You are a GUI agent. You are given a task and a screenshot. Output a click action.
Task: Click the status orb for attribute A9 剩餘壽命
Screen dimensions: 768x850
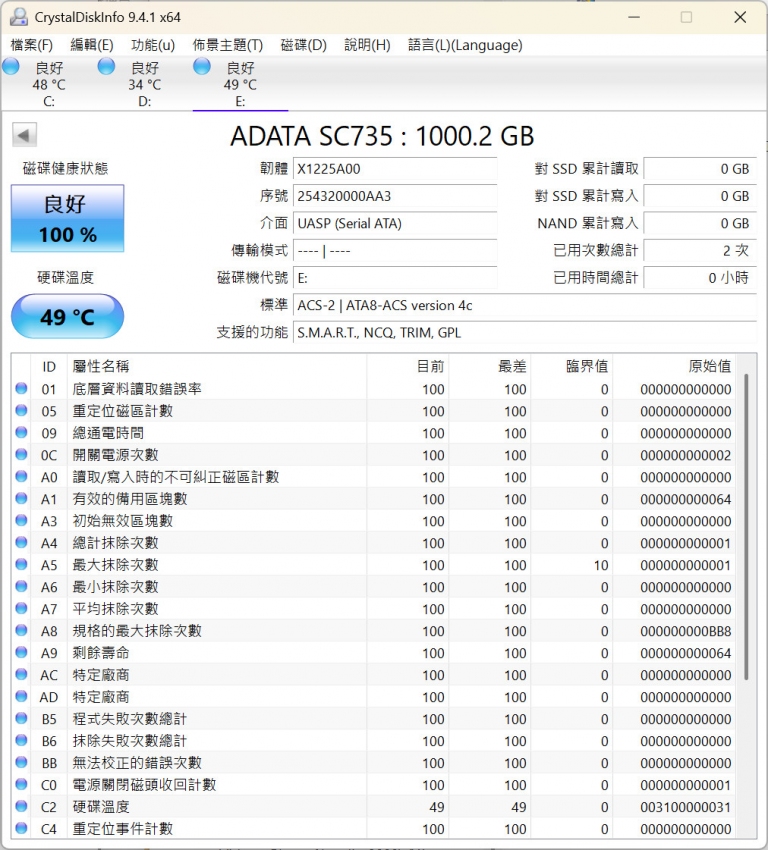point(21,653)
